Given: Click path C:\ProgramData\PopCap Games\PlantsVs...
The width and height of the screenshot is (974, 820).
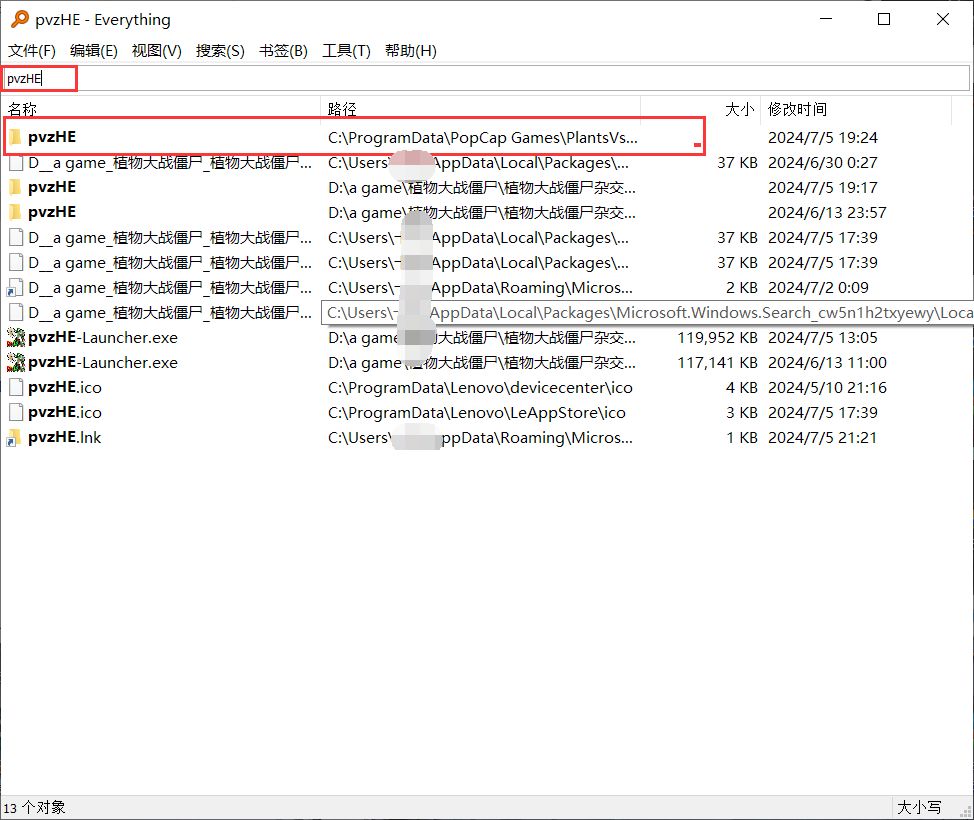Looking at the screenshot, I should click(x=483, y=137).
